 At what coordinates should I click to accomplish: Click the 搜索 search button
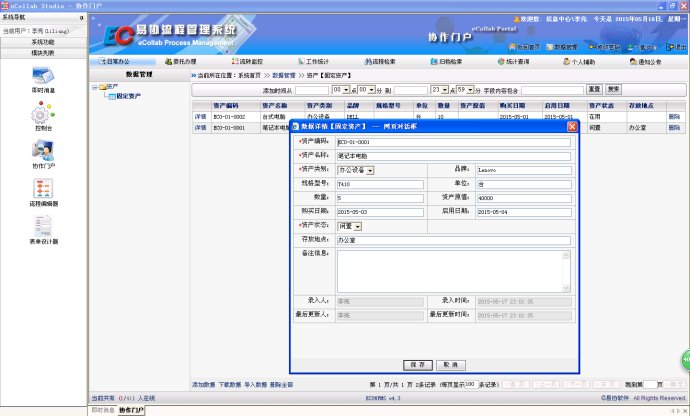(x=613, y=89)
